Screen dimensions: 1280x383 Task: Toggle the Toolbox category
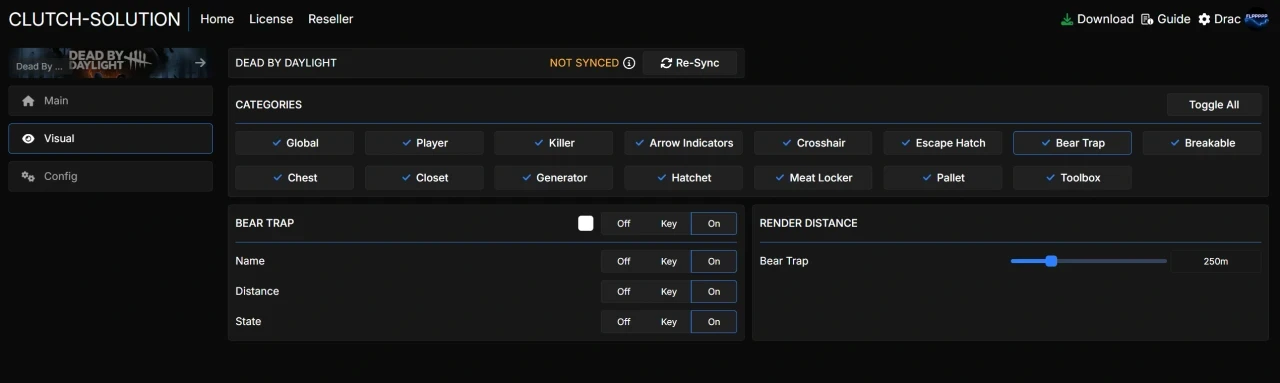1072,178
